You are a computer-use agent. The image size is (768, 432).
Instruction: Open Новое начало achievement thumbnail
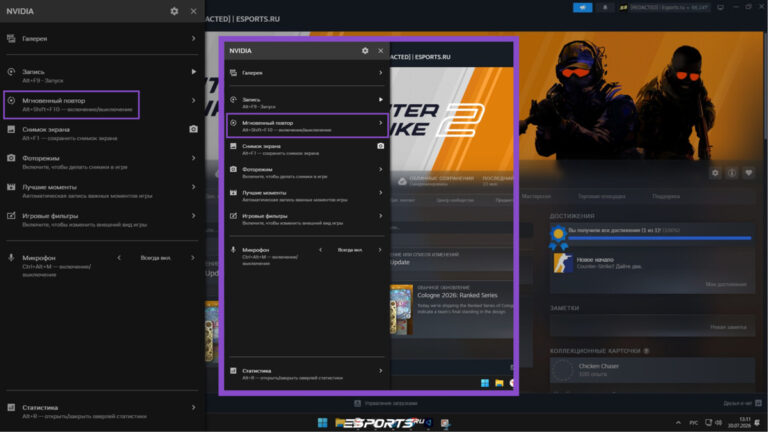[x=563, y=263]
